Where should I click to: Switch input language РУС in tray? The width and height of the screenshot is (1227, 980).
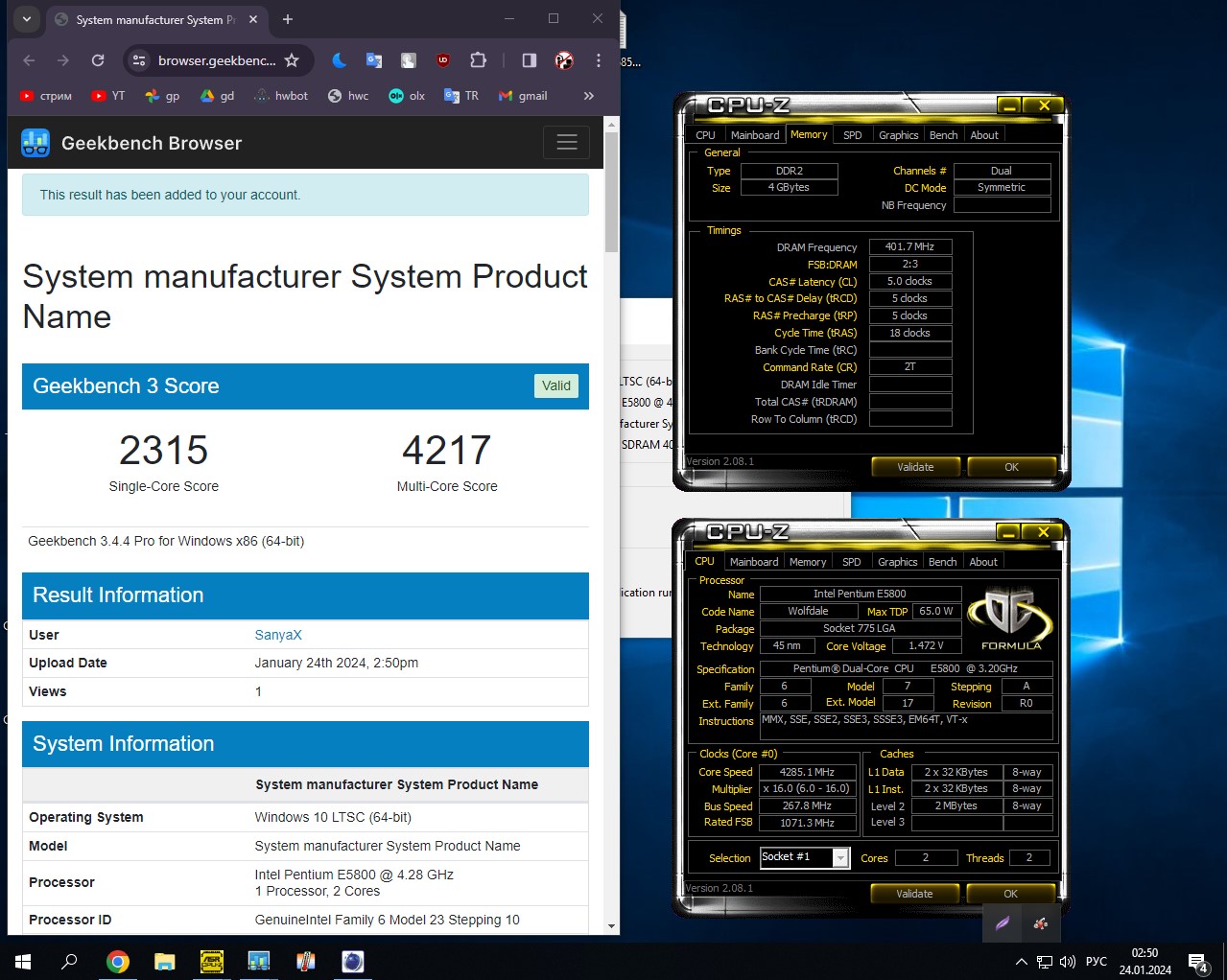(1097, 962)
